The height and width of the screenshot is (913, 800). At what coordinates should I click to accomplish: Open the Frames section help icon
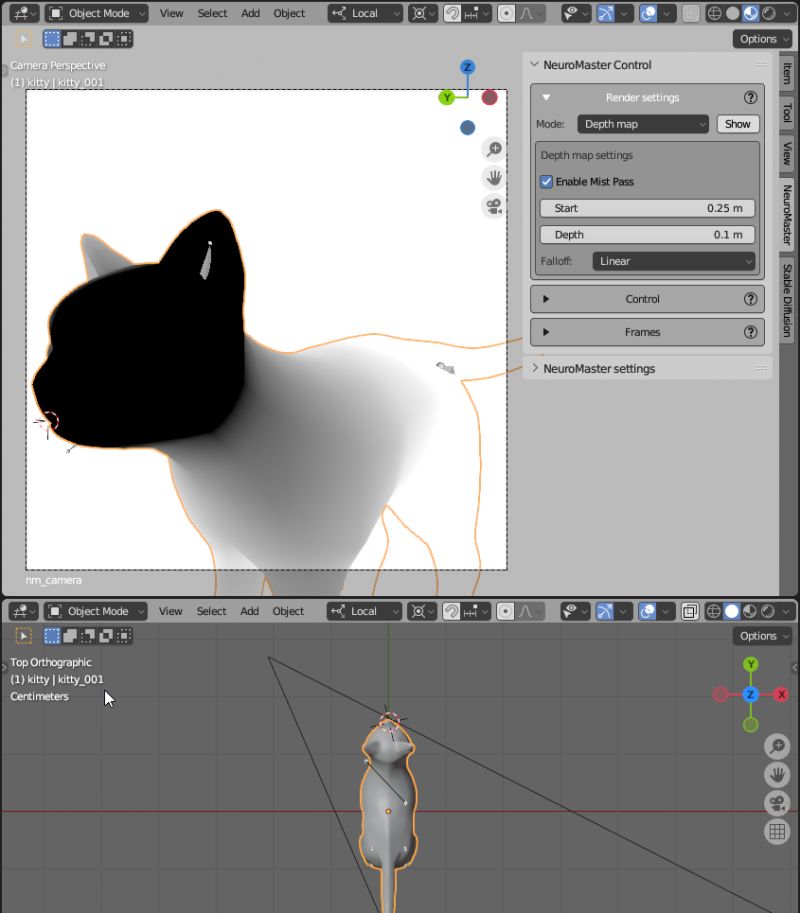click(x=751, y=332)
